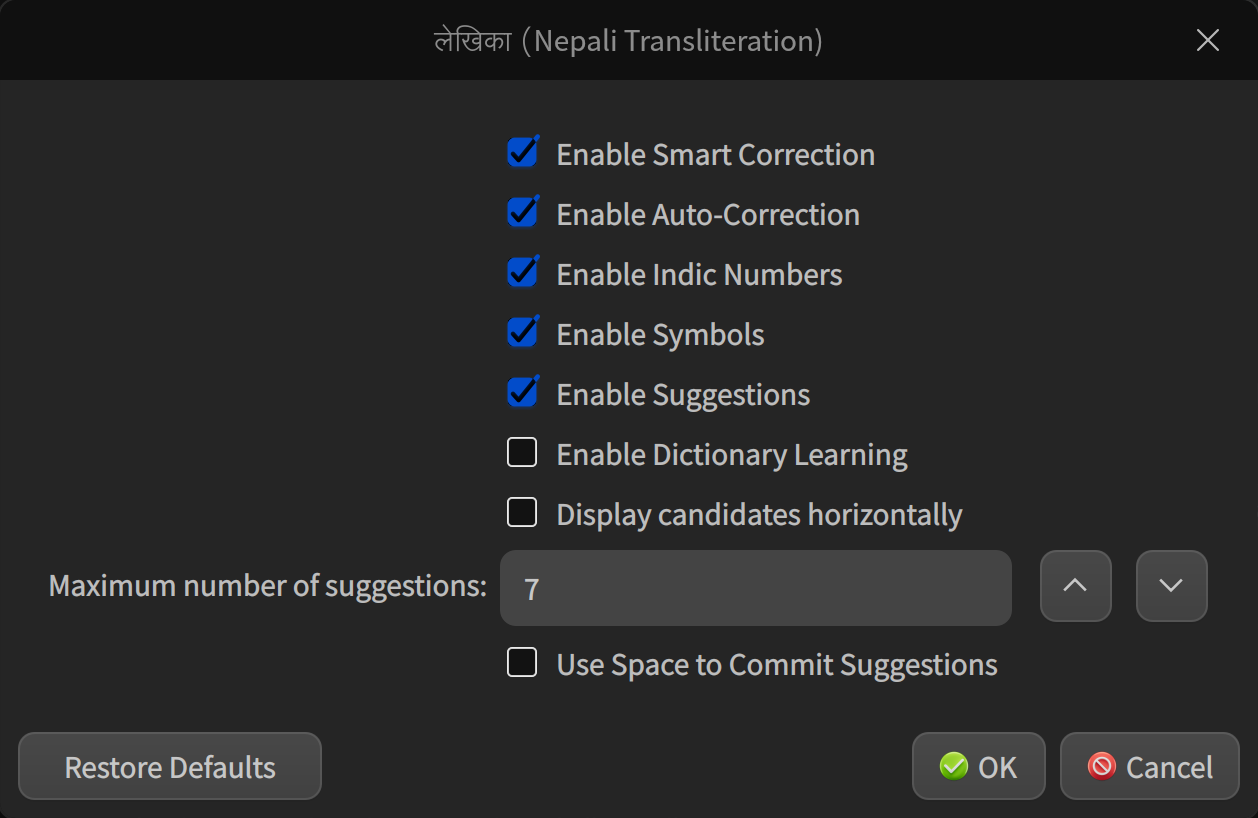The height and width of the screenshot is (818, 1258).
Task: Click the Maximum number of suggestions label
Action: (x=268, y=586)
